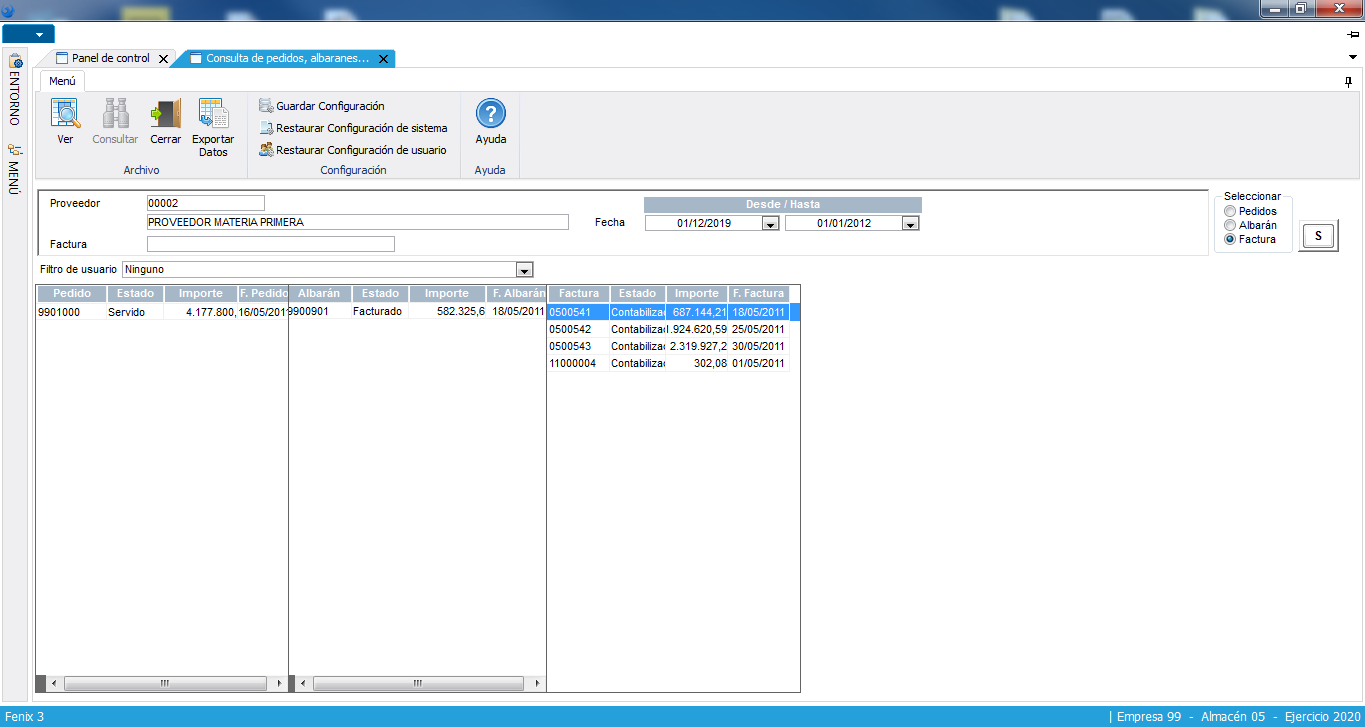The image size is (1365, 727).
Task: Open the Ayuda help icon
Action: pos(490,115)
